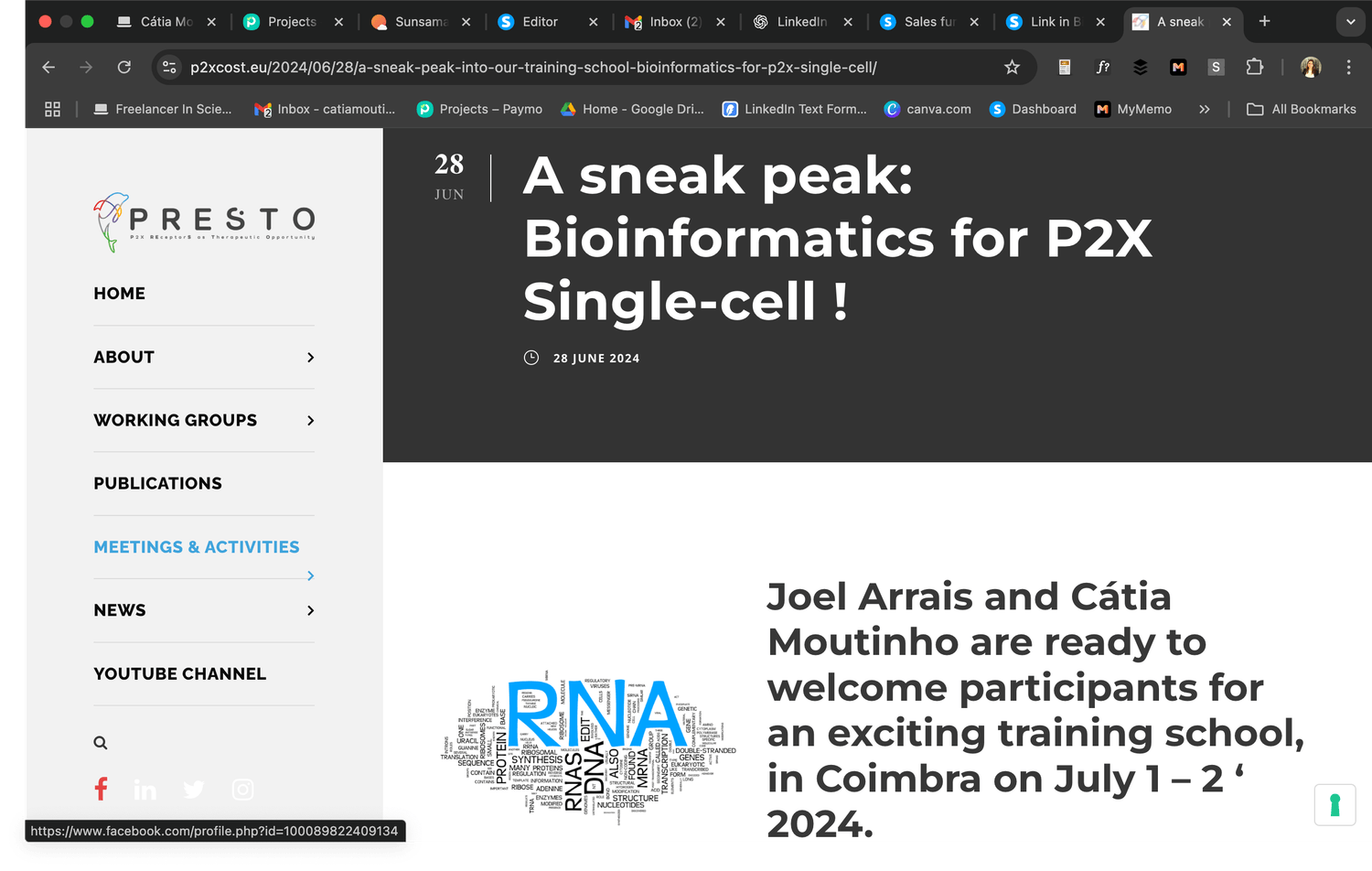Open the apps grid in bookmarks bar
Screen dimensions: 1372x871
52,109
